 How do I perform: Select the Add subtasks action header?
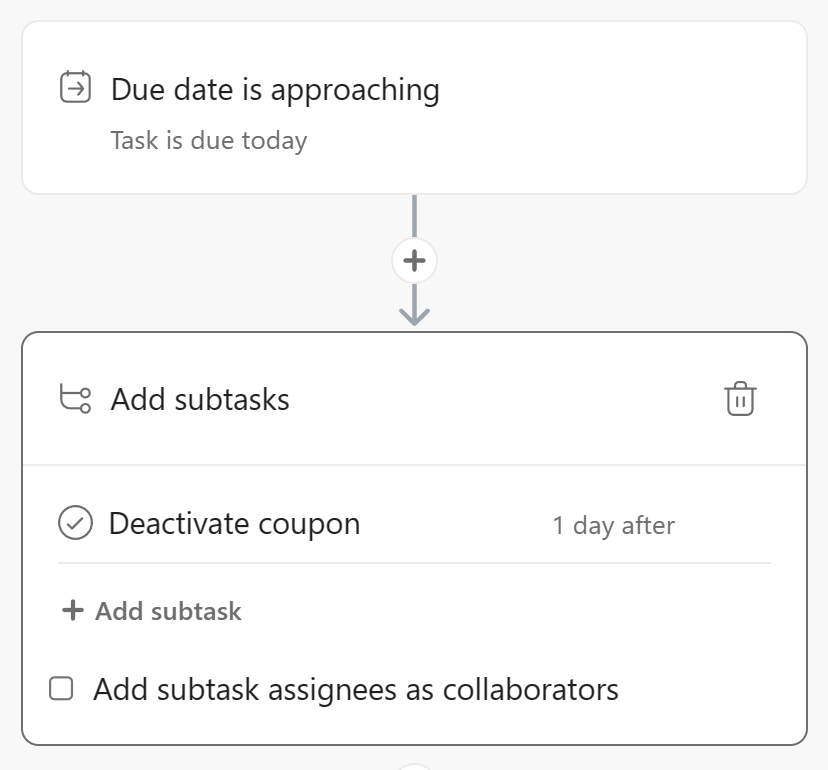(x=415, y=399)
